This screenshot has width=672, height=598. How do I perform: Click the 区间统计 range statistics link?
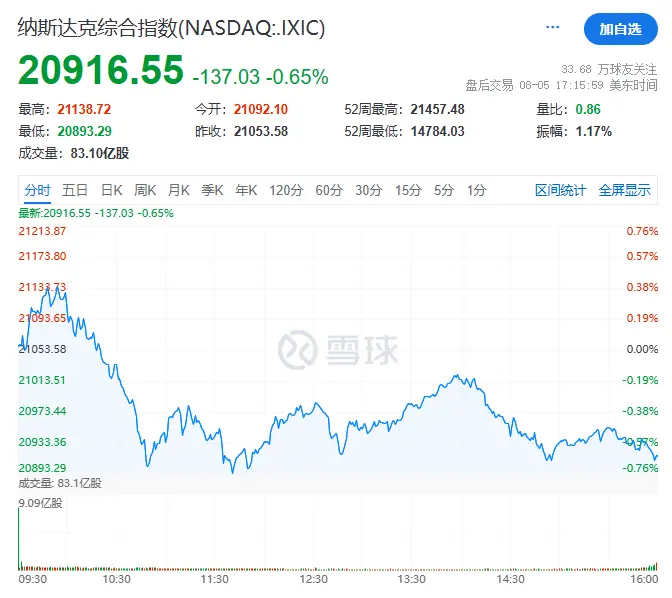click(x=561, y=190)
